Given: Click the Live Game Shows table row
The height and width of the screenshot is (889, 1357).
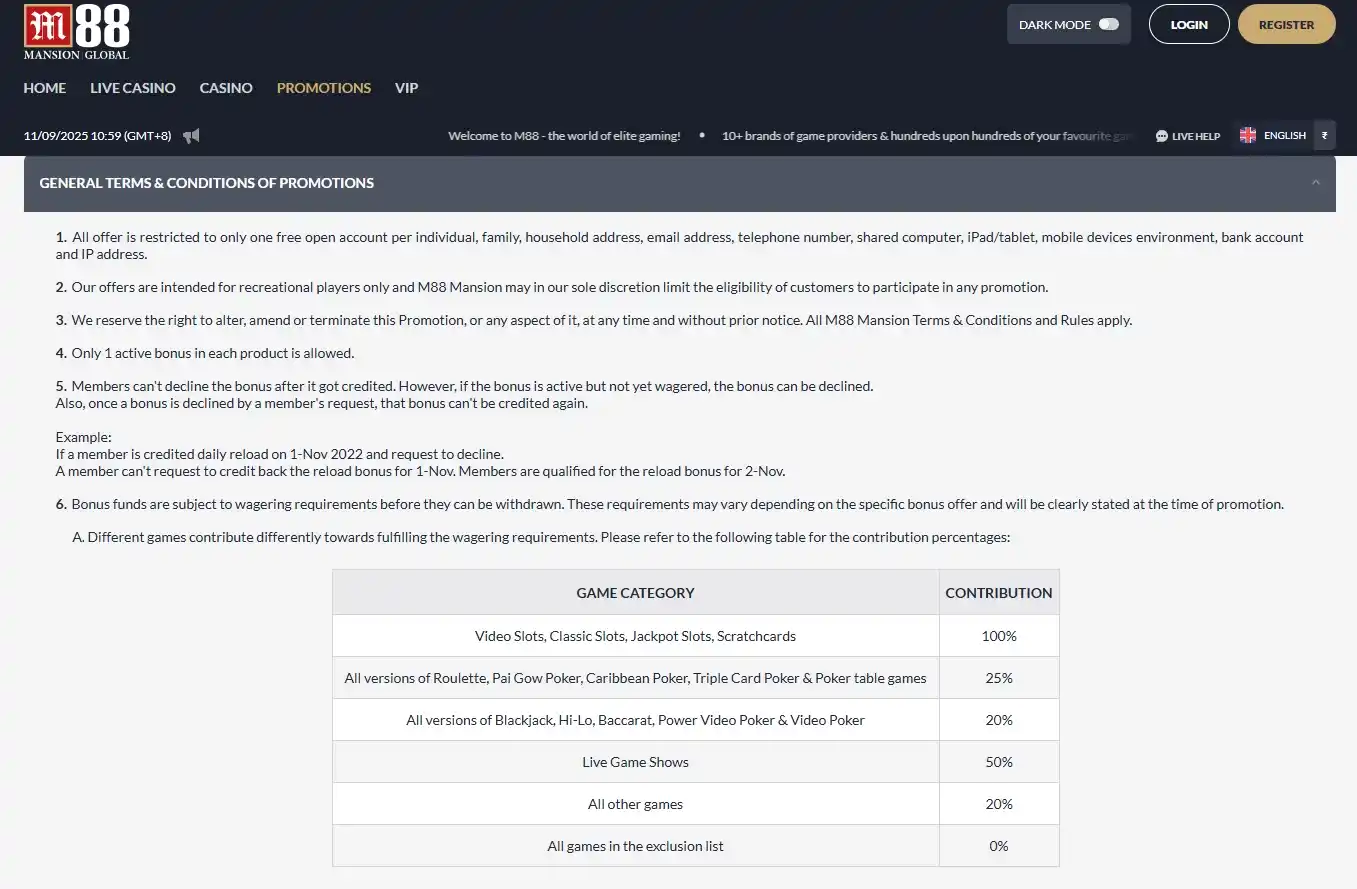Looking at the screenshot, I should tap(635, 762).
